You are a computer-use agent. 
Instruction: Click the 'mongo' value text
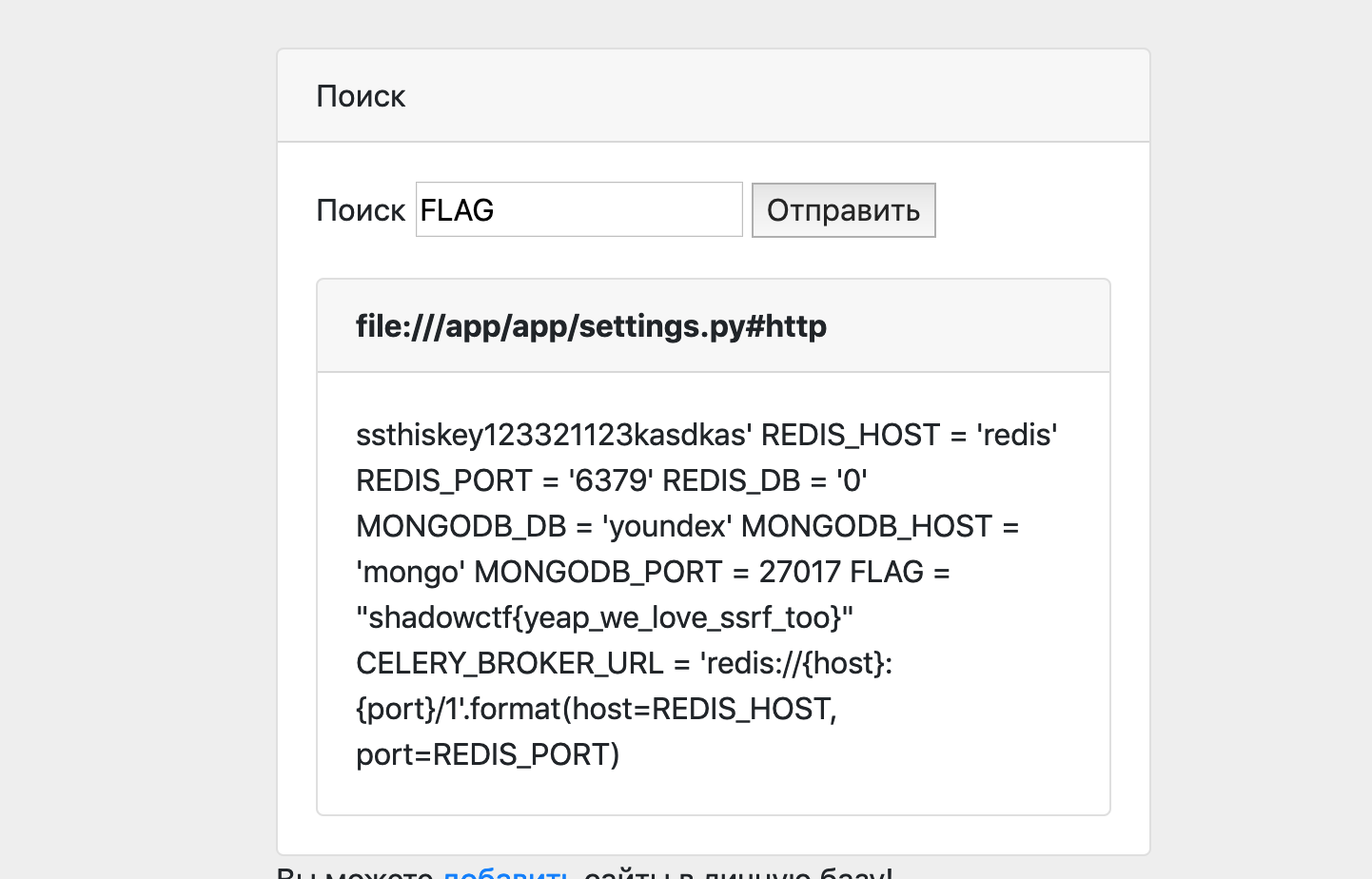[x=410, y=572]
